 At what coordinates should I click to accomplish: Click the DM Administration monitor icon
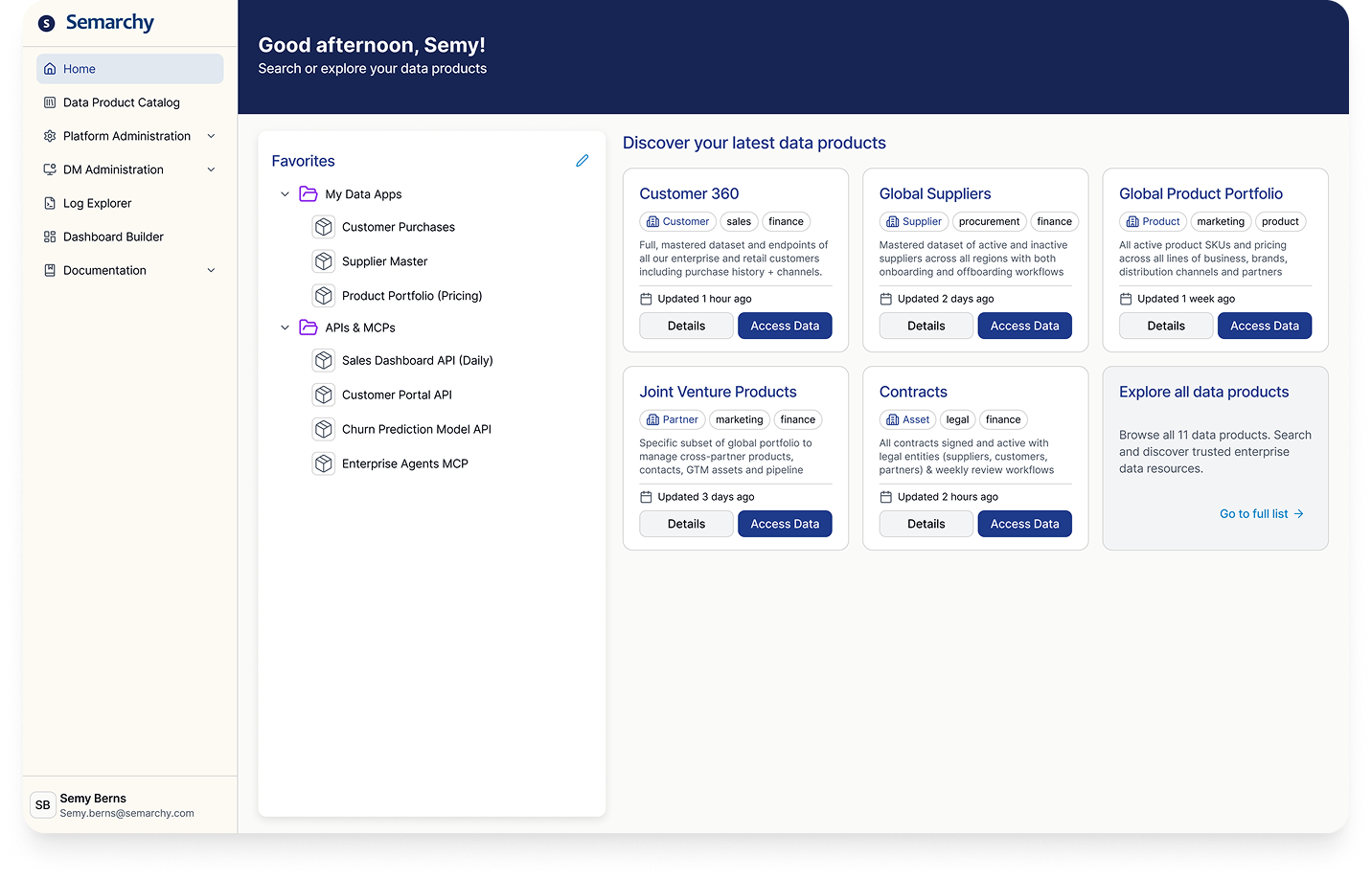(x=50, y=169)
